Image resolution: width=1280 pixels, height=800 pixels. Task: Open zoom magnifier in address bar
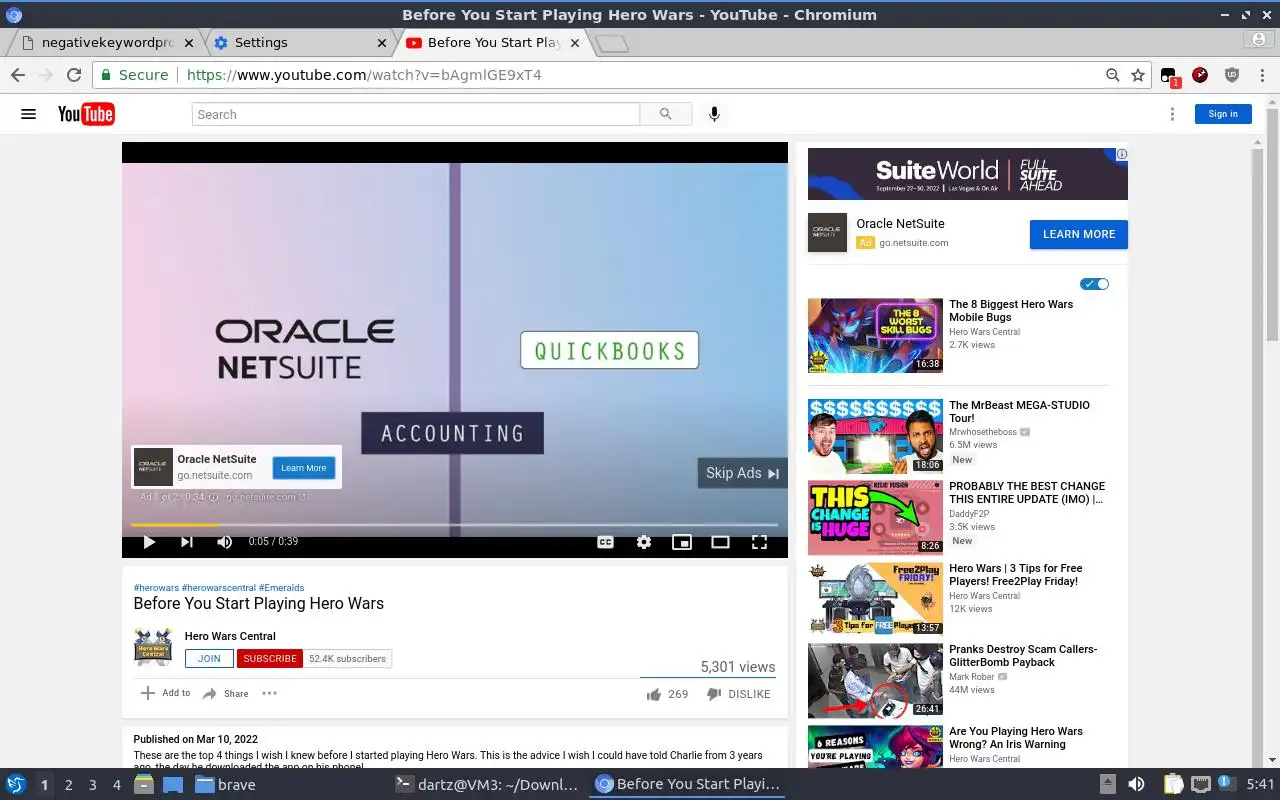click(x=1112, y=75)
